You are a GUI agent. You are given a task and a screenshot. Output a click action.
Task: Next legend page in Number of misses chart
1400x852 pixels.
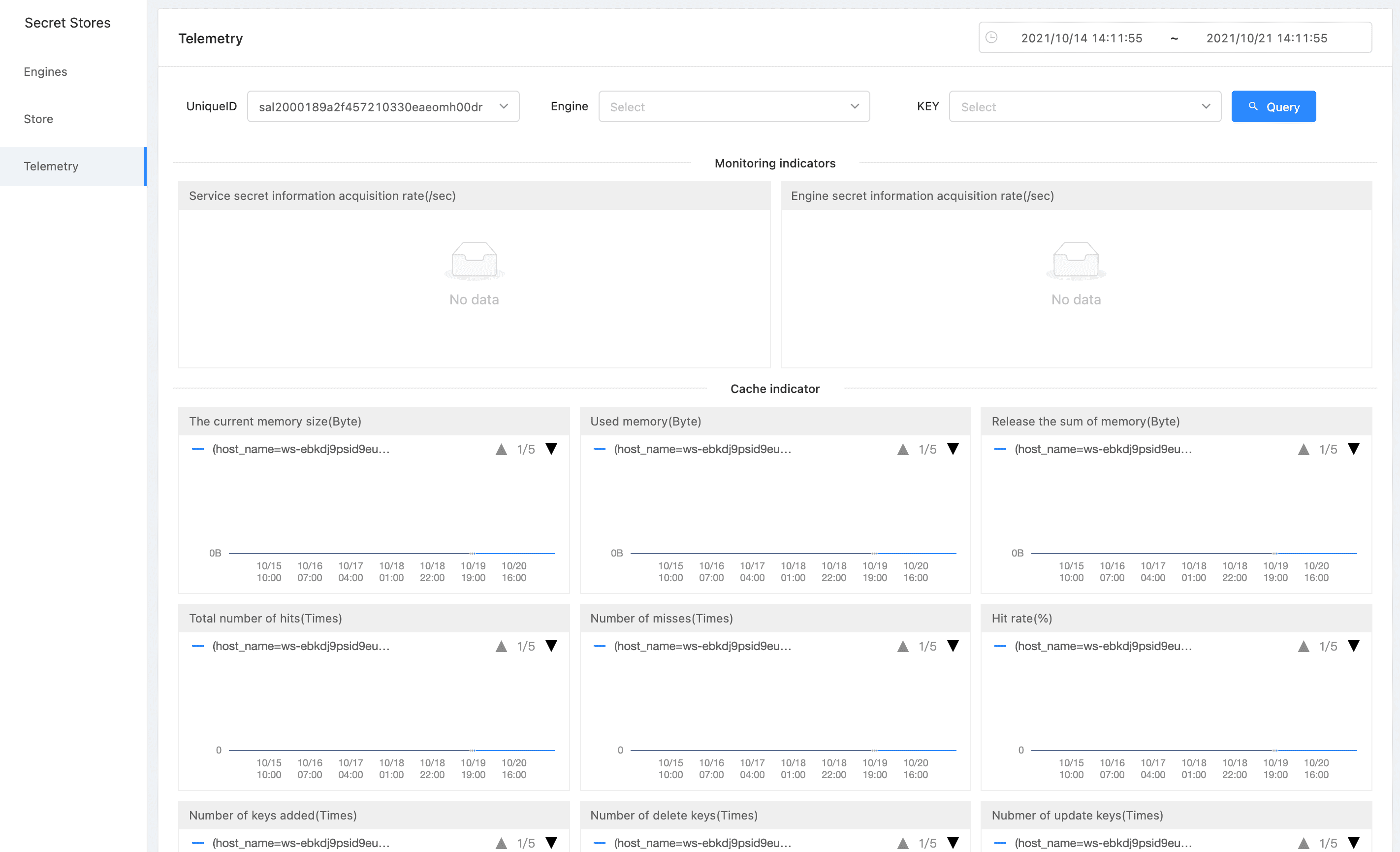953,646
